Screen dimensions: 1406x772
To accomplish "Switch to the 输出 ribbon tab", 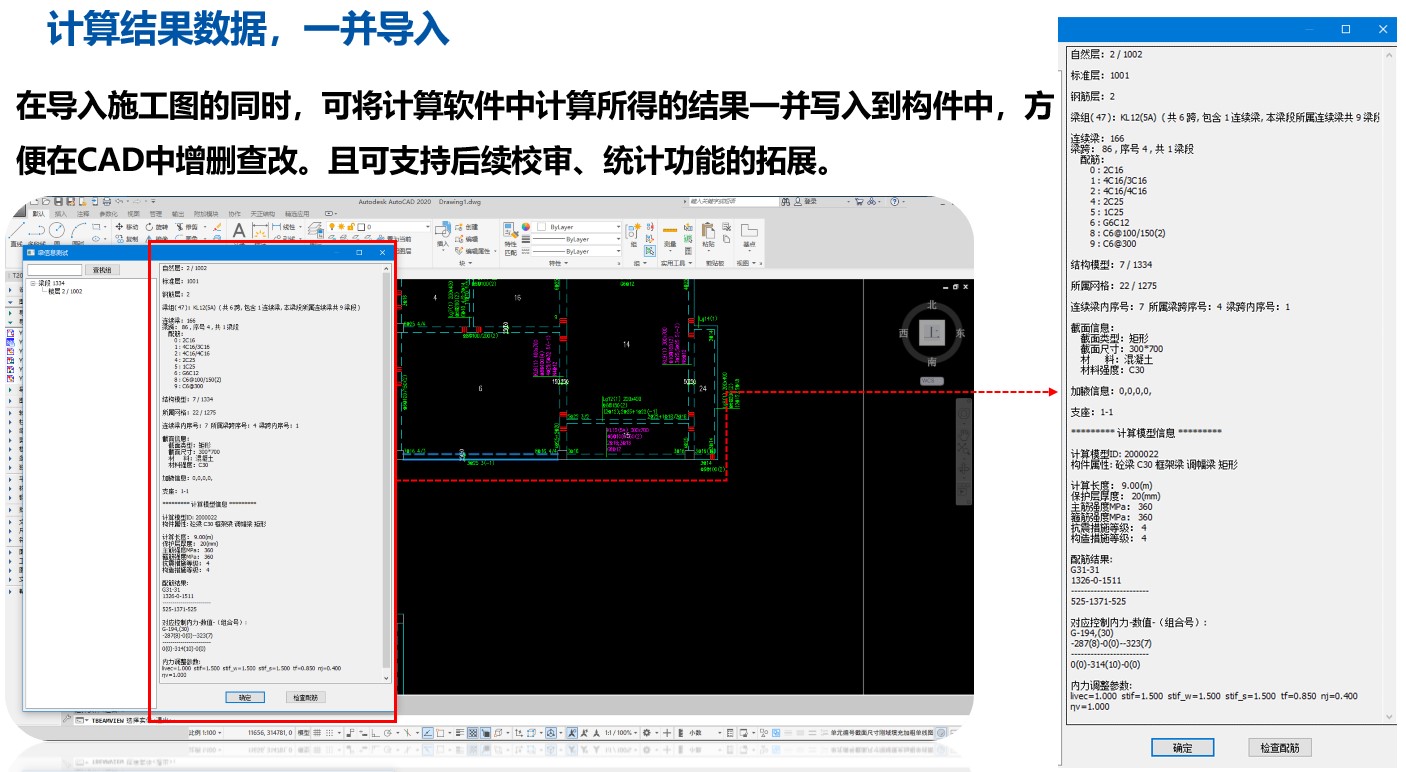I will tap(178, 213).
